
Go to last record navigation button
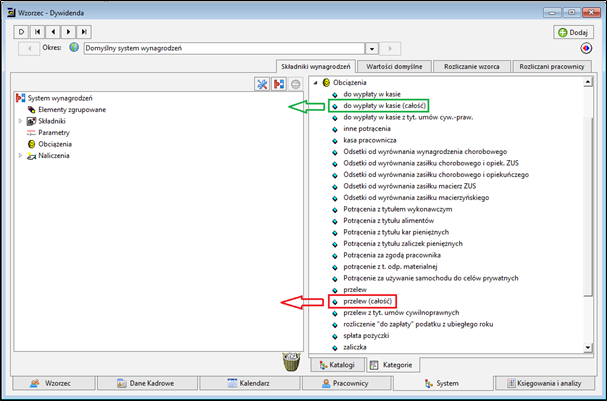[x=84, y=32]
